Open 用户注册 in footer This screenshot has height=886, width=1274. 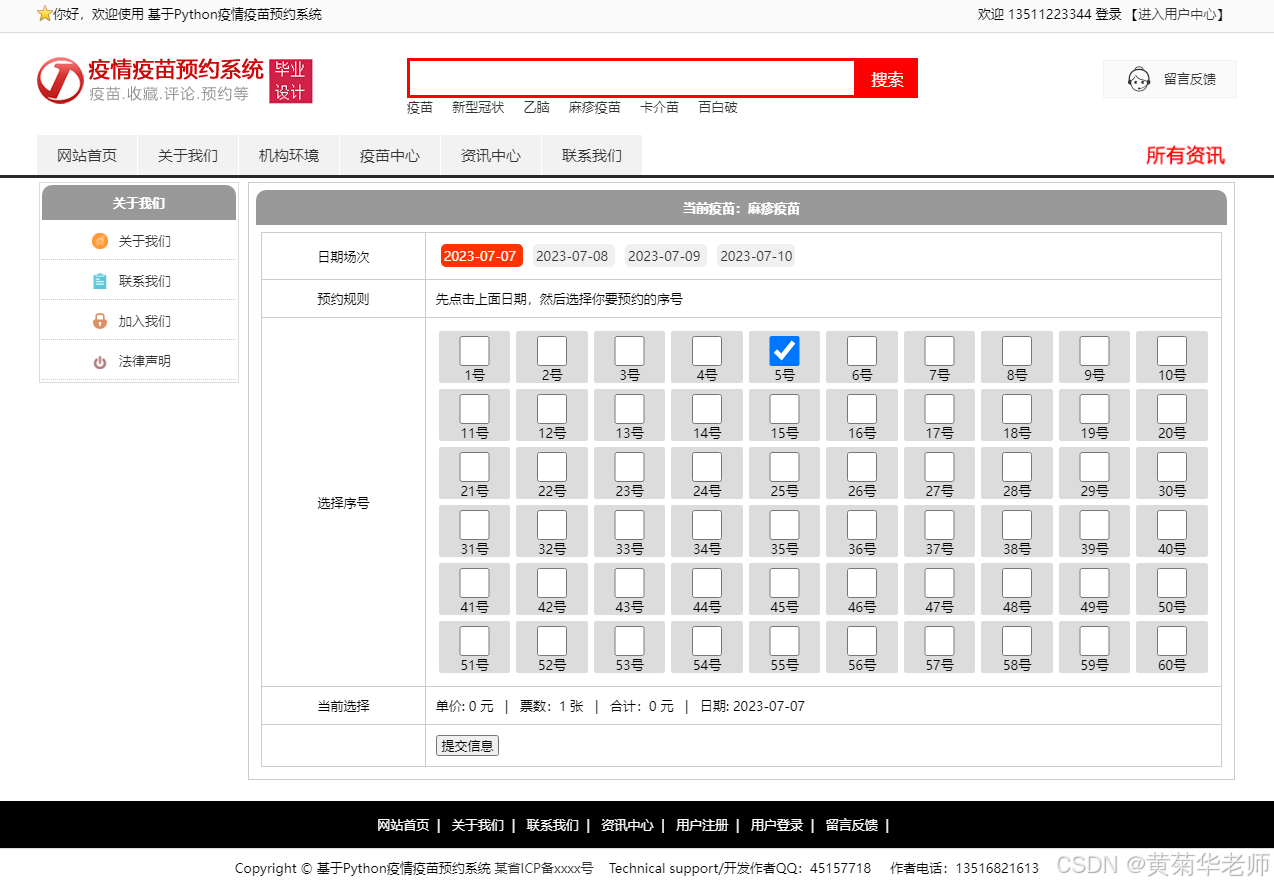(x=702, y=825)
